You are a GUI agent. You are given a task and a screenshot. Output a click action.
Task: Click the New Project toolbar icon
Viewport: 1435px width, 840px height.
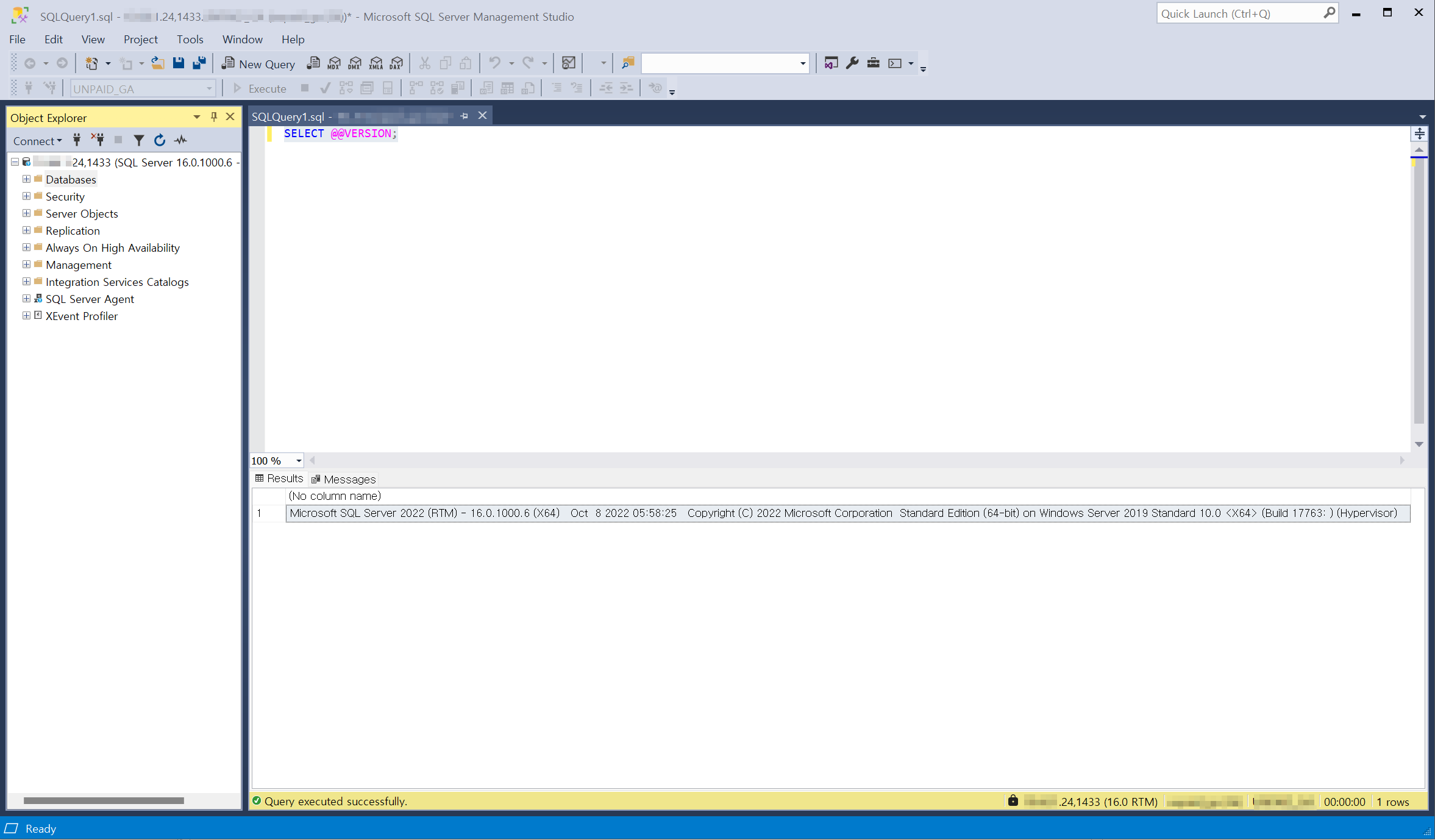[91, 63]
